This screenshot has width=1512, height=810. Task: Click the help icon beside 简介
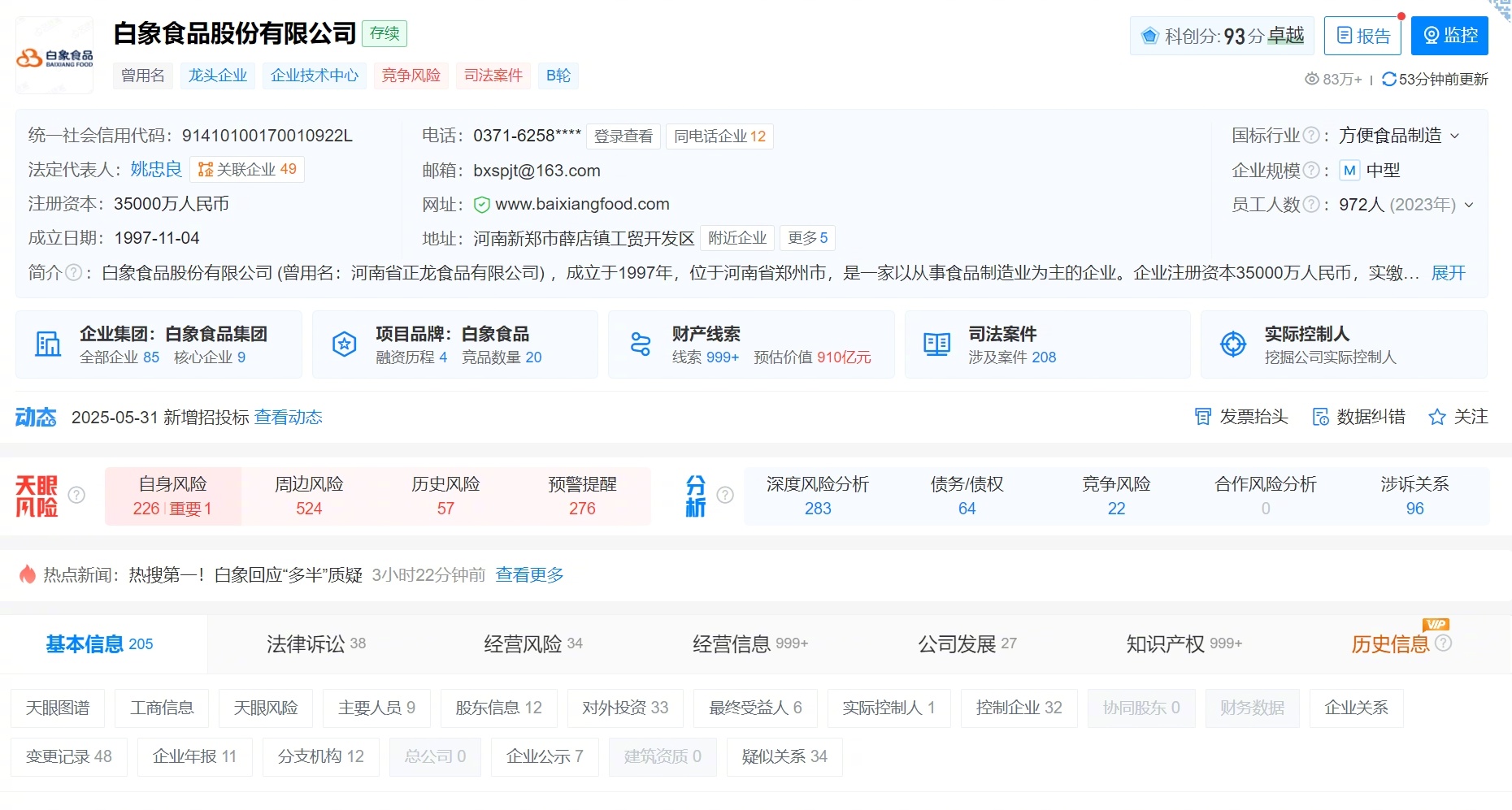tap(73, 272)
